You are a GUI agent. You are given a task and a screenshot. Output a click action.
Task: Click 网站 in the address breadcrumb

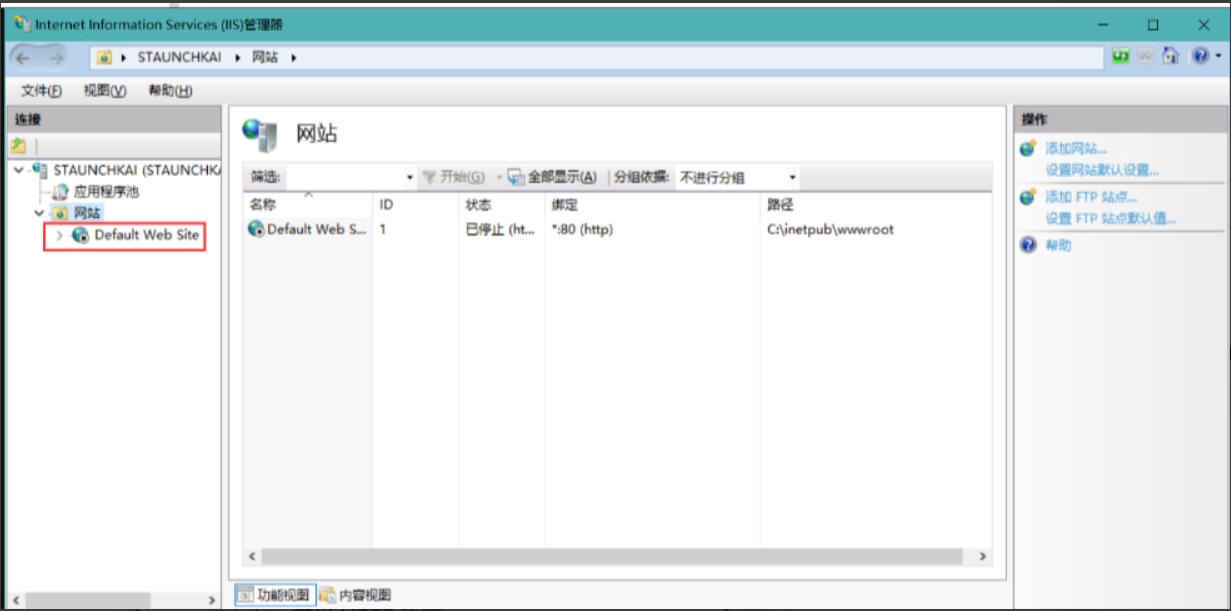265,58
